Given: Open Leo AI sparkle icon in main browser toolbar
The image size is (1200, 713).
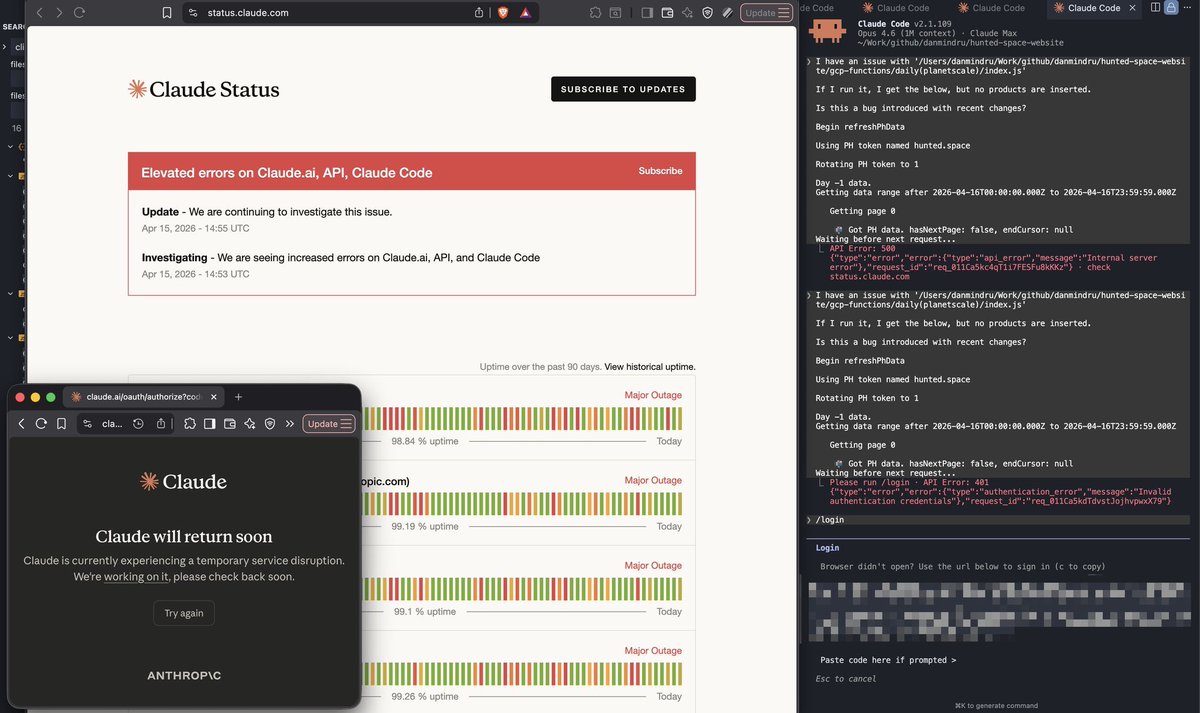Looking at the screenshot, I should click(x=687, y=13).
